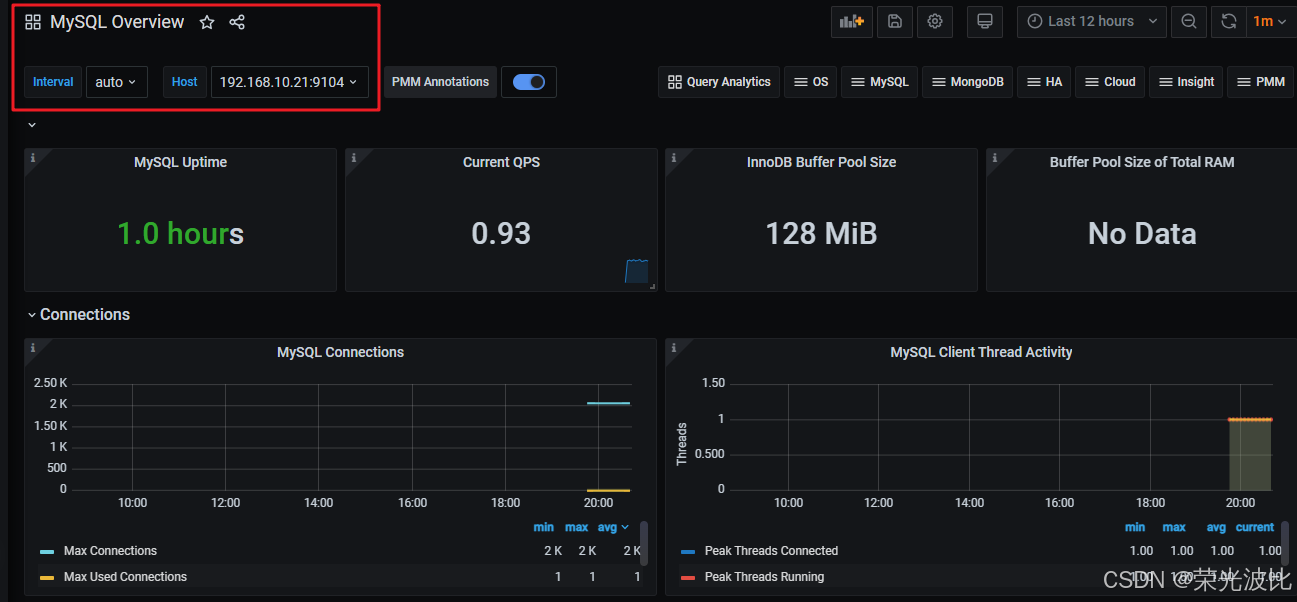Screen dimensions: 1297x602
Task: Sort Client Thread Activity legend by current
Action: [x=1255, y=527]
